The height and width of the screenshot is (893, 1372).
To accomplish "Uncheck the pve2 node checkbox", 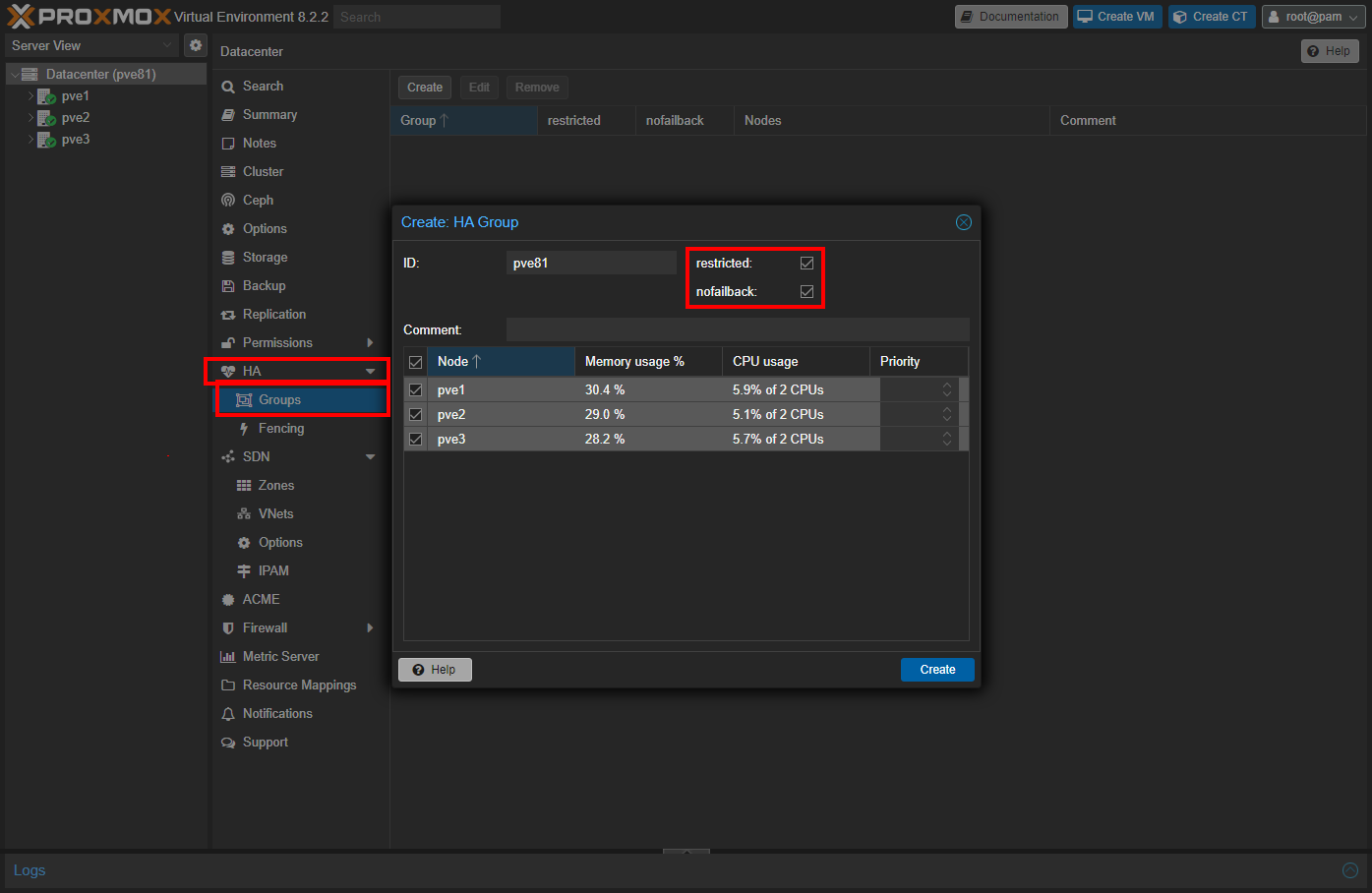I will (x=416, y=415).
